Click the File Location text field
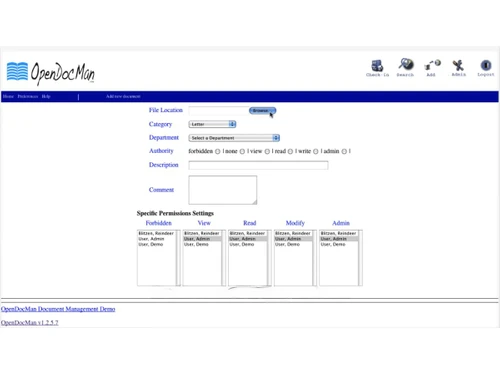The image size is (500, 375). click(x=219, y=110)
